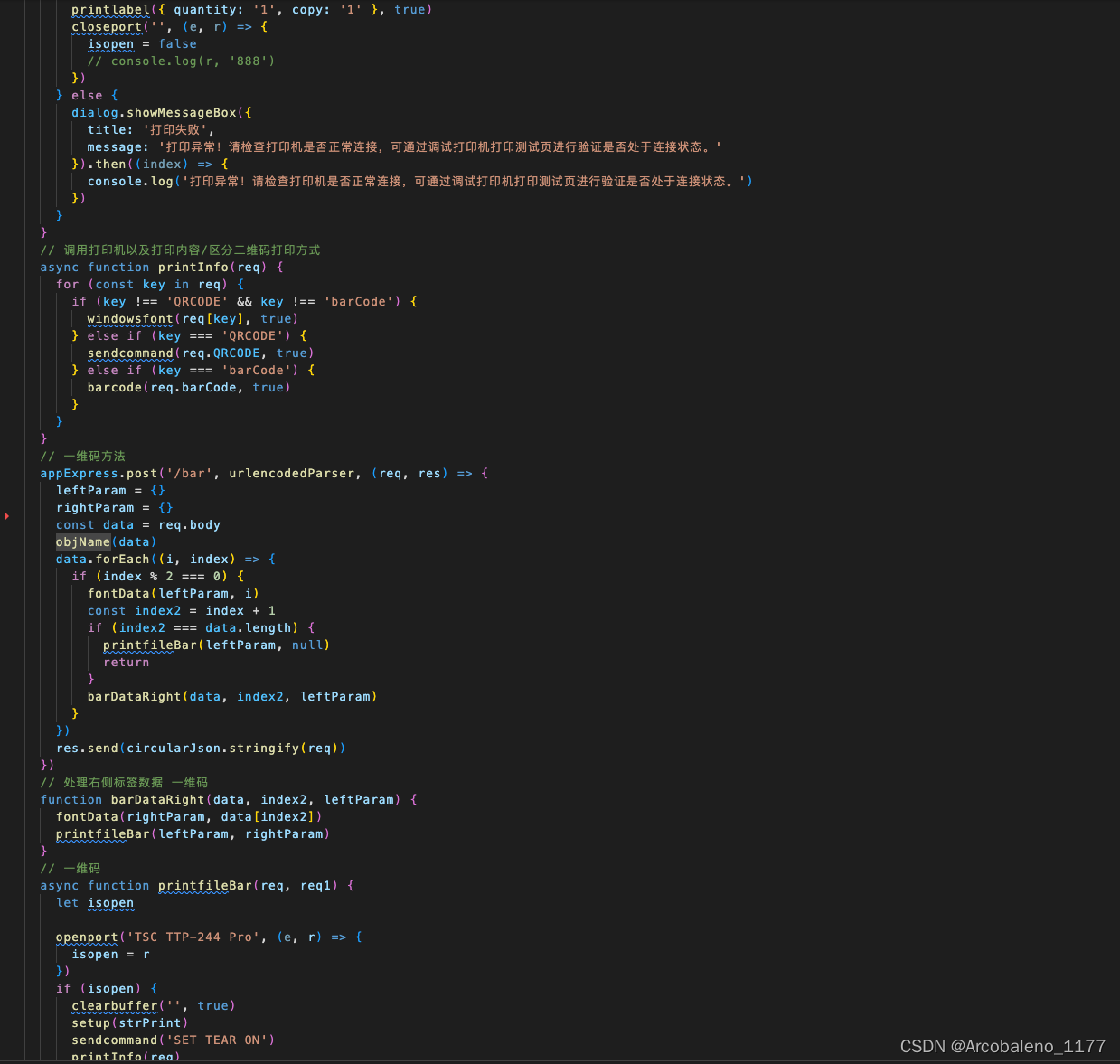Click the 'const index2 = index + 1' line
Viewport: 1120px width, 1064px height.
182,610
